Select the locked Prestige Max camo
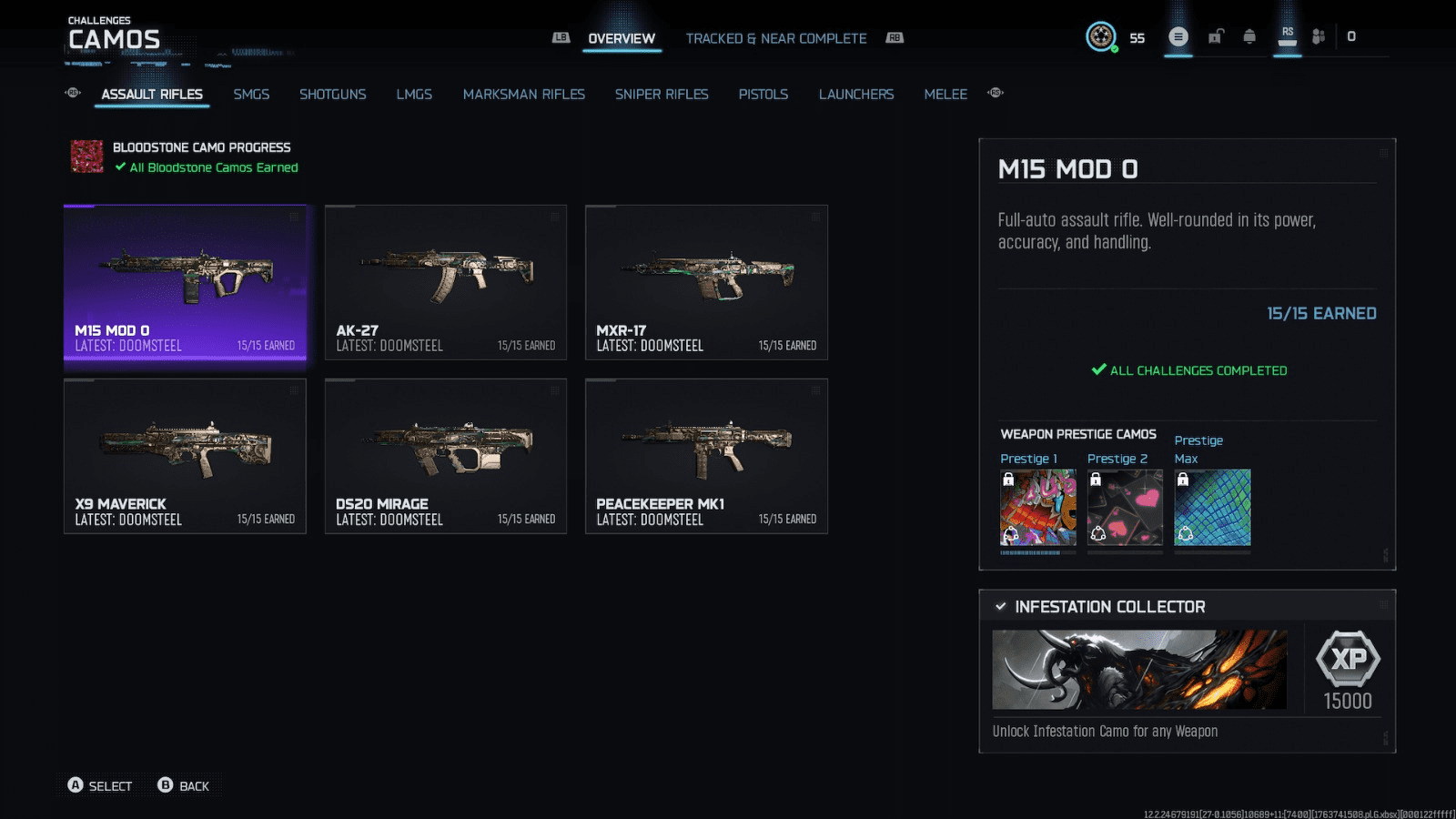 [1212, 508]
